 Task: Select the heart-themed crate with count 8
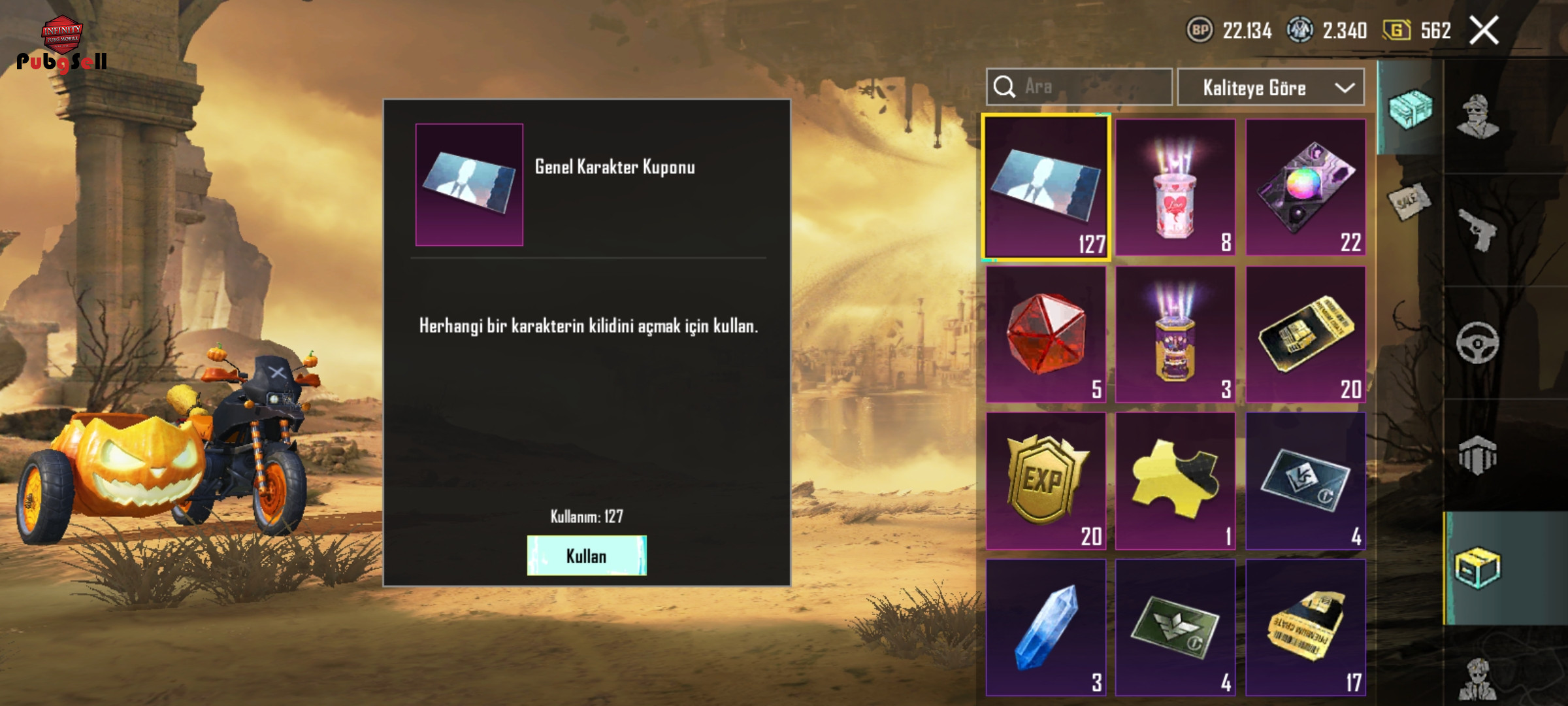coord(1175,187)
